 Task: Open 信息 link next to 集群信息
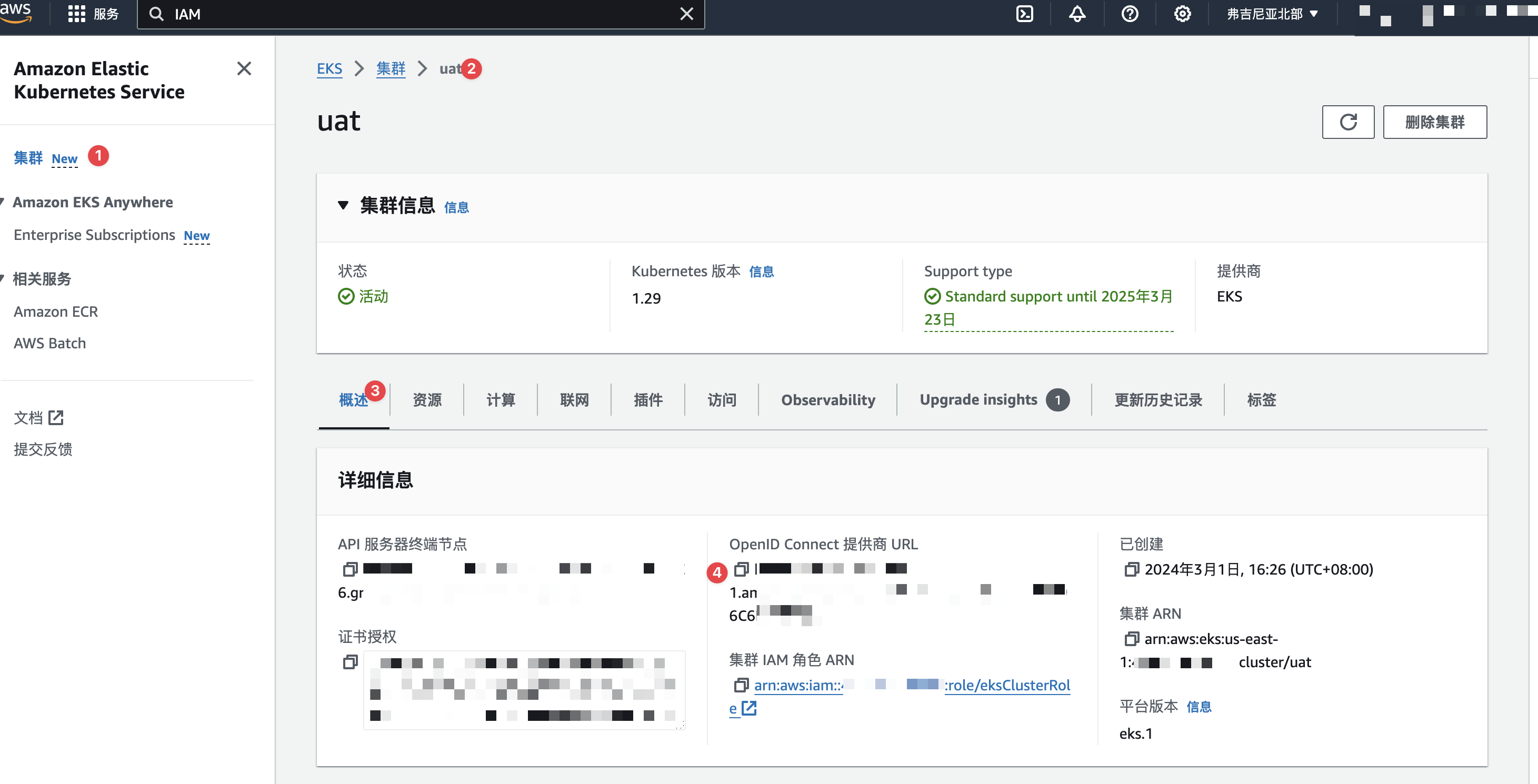[x=456, y=207]
